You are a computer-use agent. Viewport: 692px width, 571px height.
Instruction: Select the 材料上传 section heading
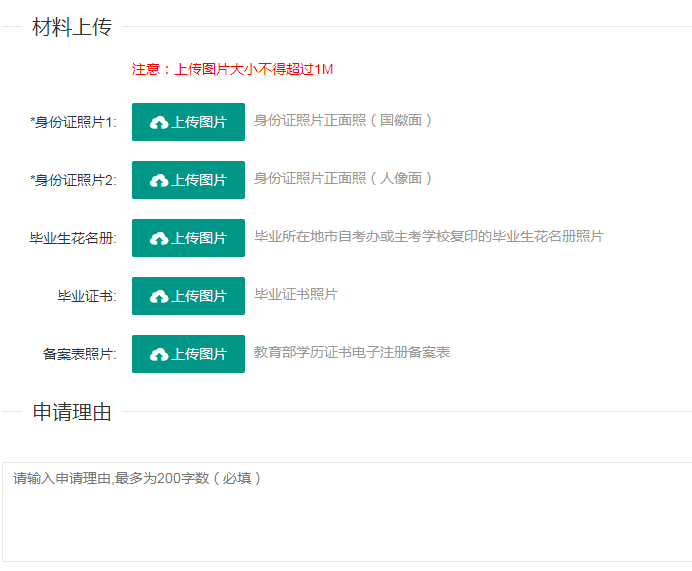(72, 27)
